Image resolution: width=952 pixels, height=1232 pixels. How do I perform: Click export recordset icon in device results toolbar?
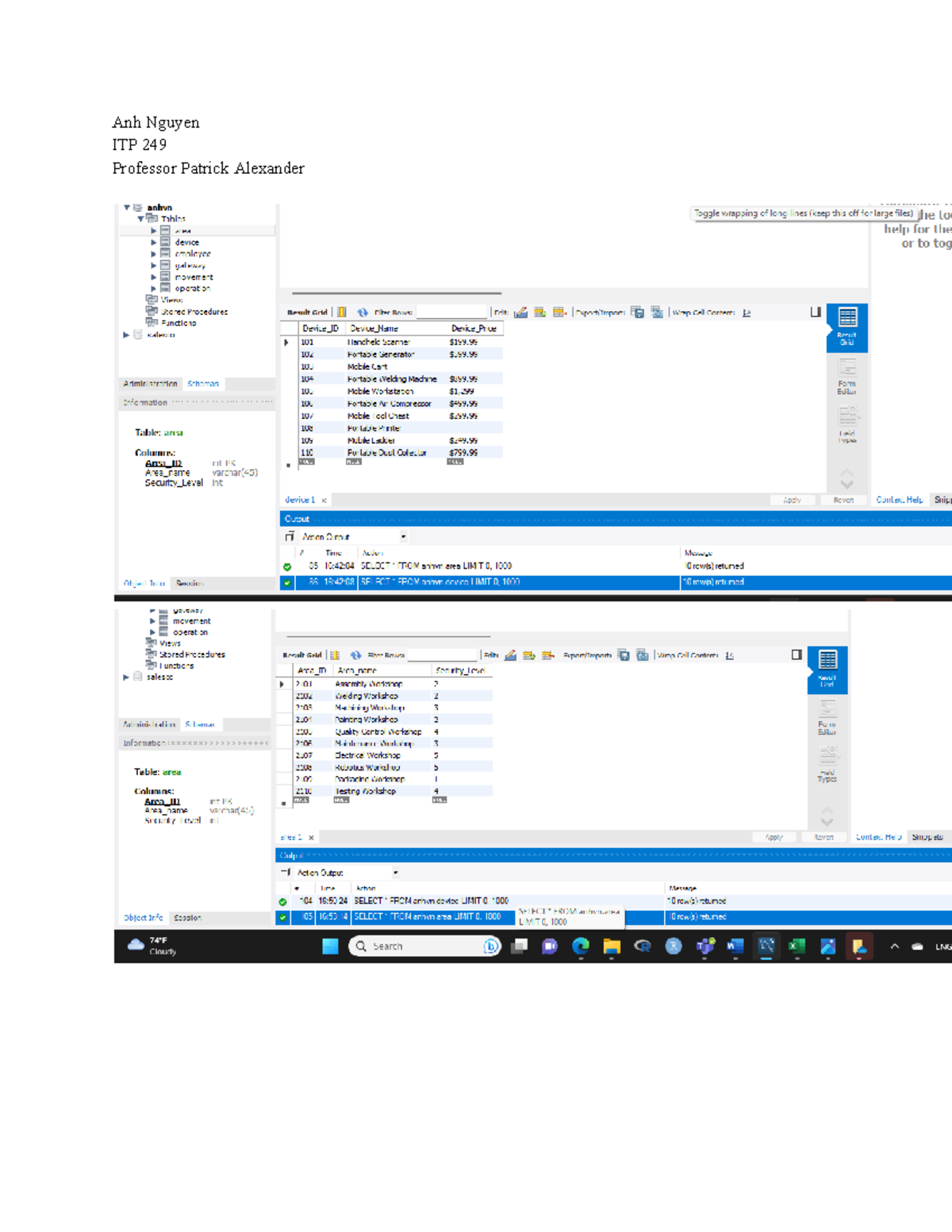[637, 313]
